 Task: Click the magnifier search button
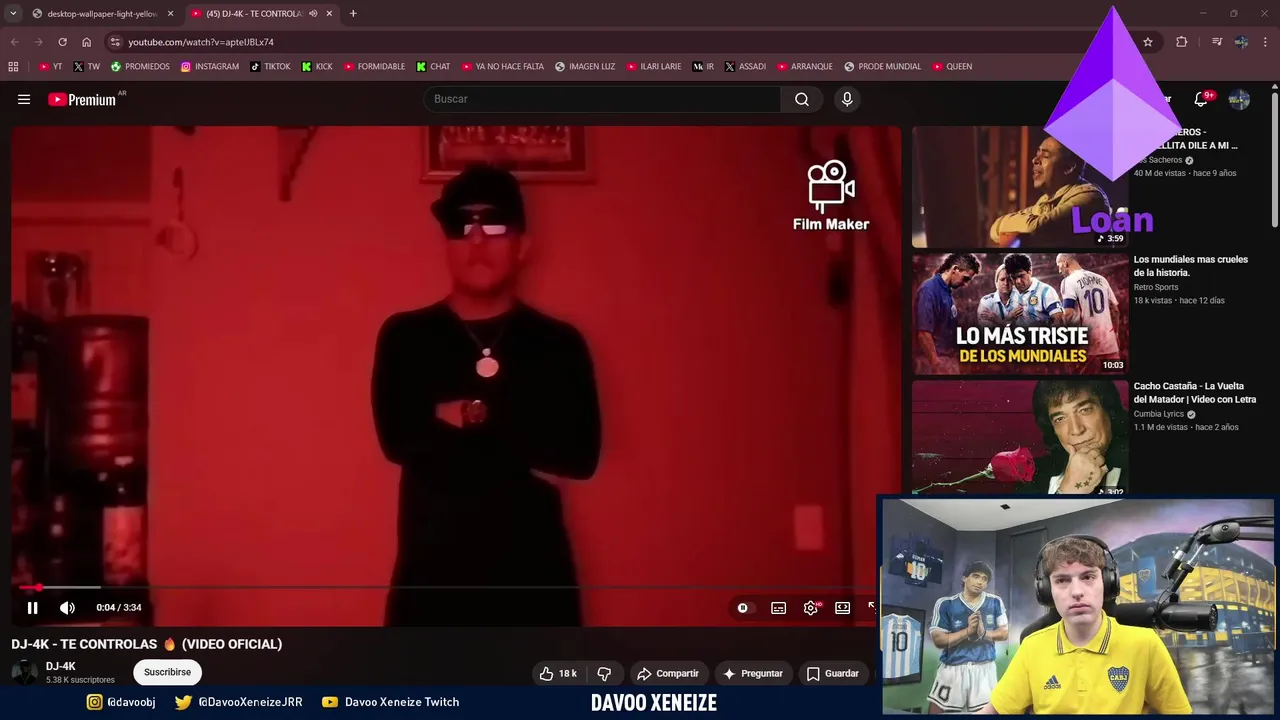click(802, 99)
